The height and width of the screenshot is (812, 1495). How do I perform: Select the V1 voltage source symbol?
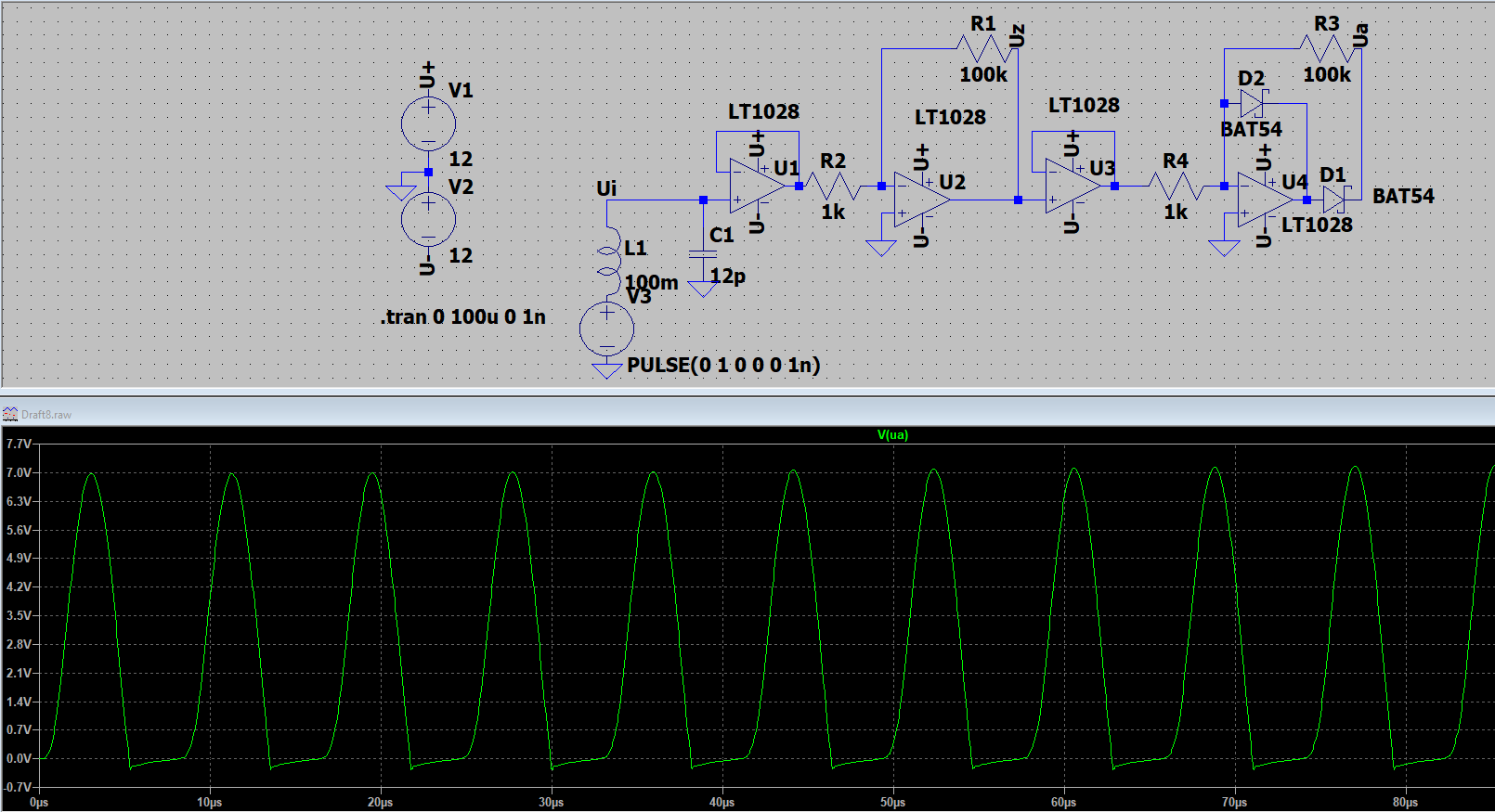[428, 123]
